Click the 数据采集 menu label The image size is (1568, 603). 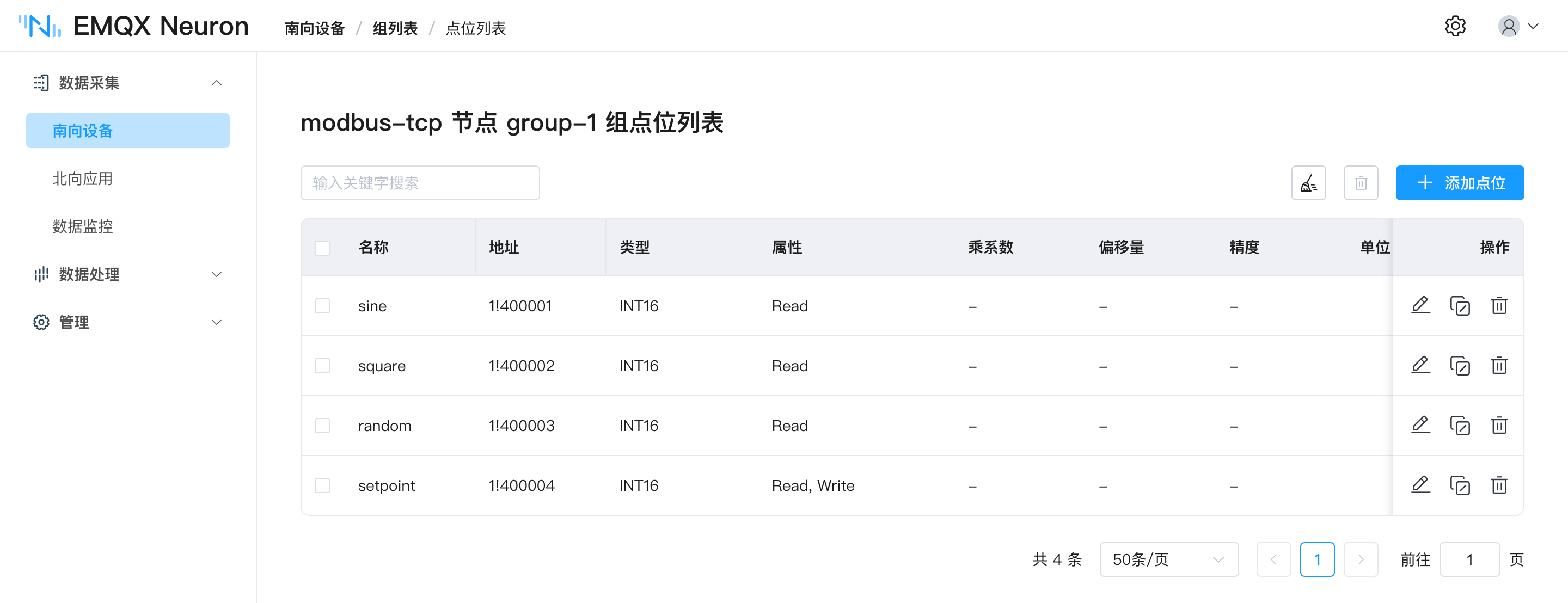(89, 83)
